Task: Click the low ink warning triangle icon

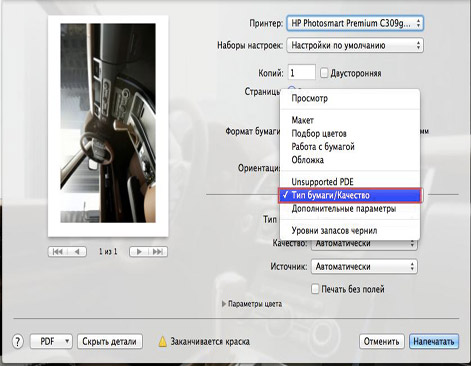Action: pyautogui.click(x=162, y=341)
